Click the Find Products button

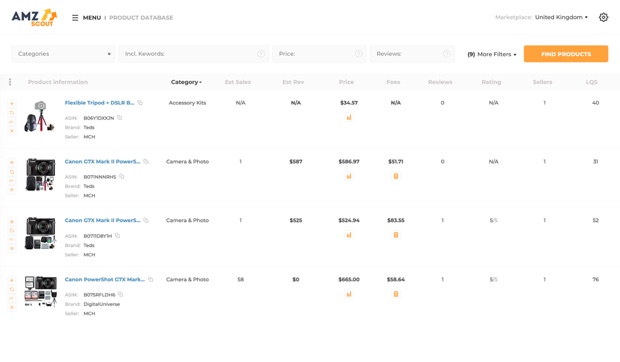566,54
